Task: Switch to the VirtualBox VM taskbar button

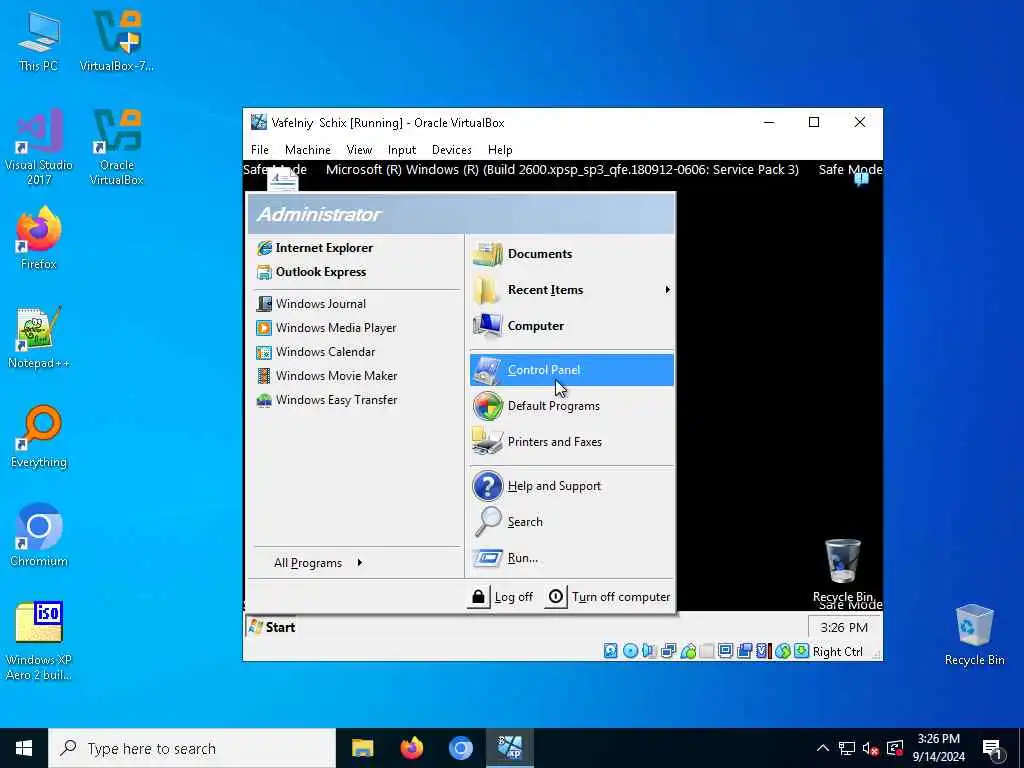Action: point(510,748)
